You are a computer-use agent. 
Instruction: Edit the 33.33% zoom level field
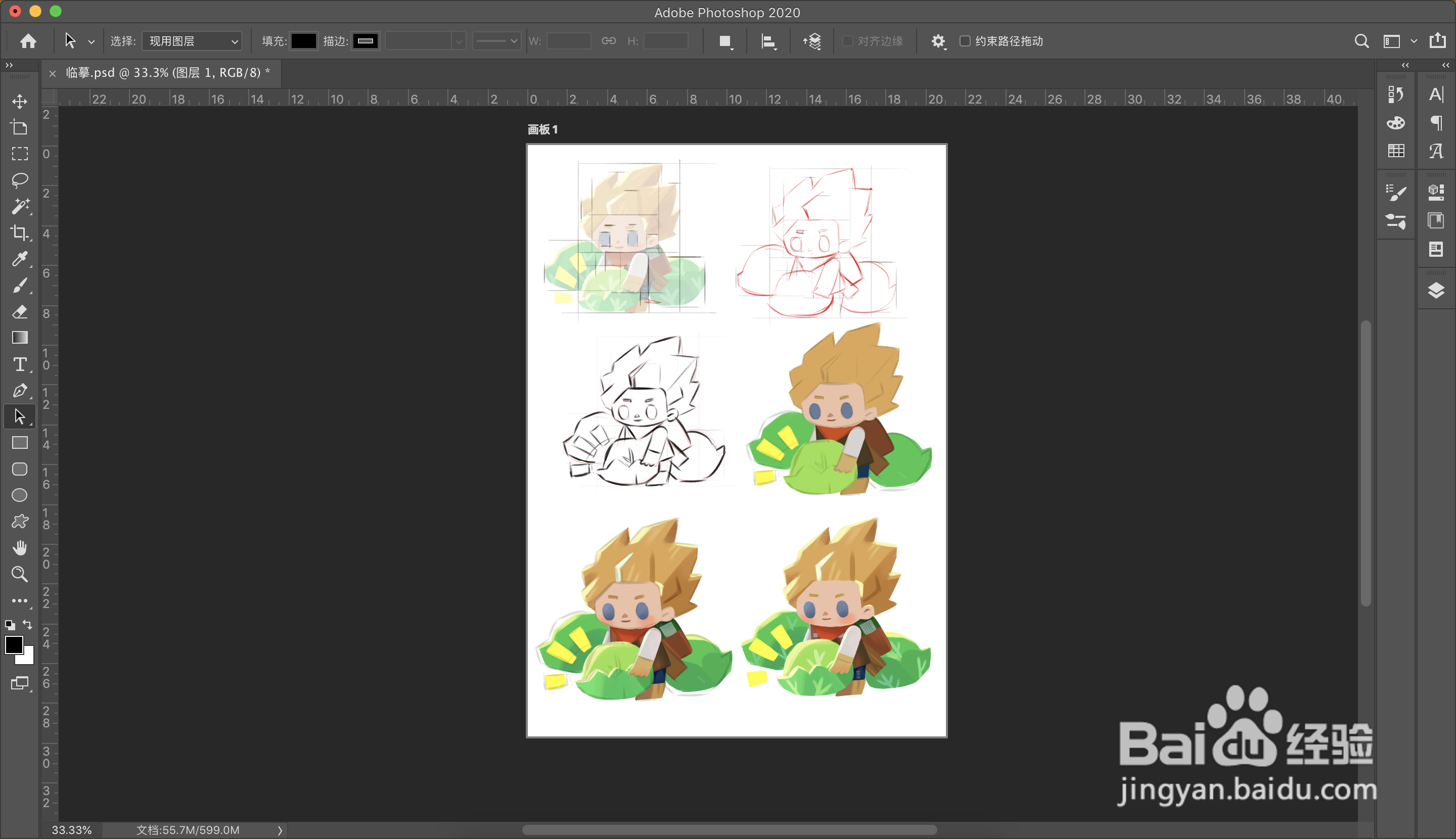[71, 830]
